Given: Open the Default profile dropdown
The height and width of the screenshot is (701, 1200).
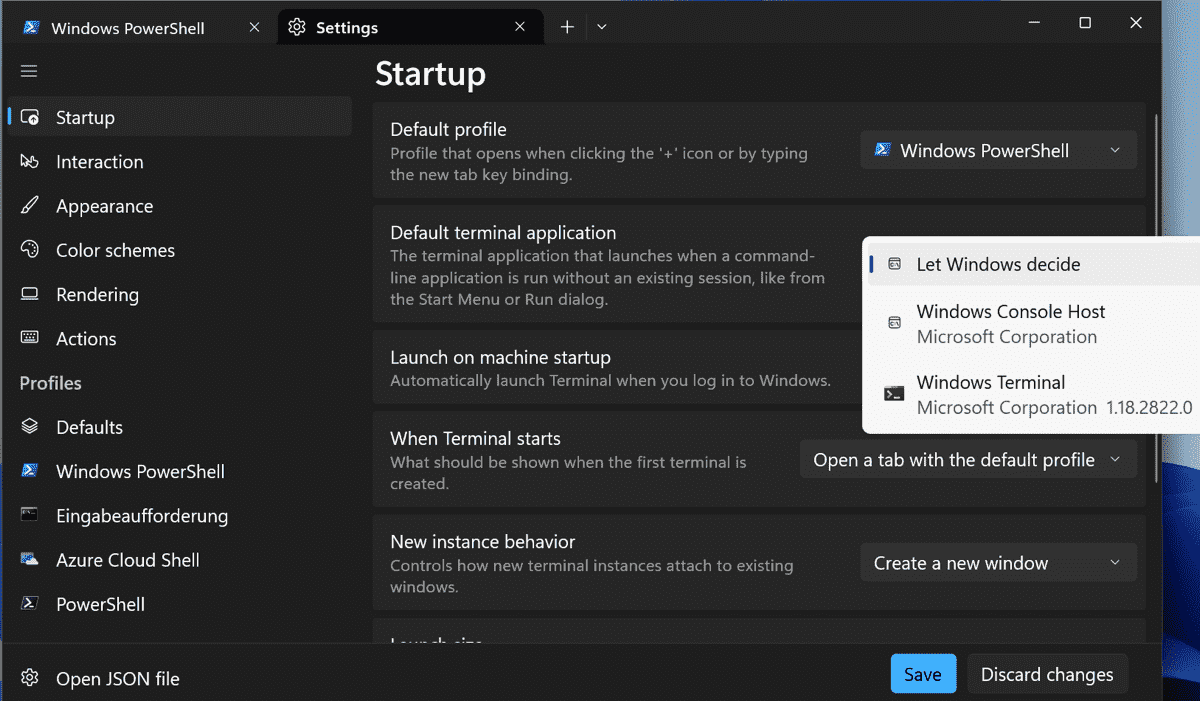Looking at the screenshot, I should coord(999,151).
